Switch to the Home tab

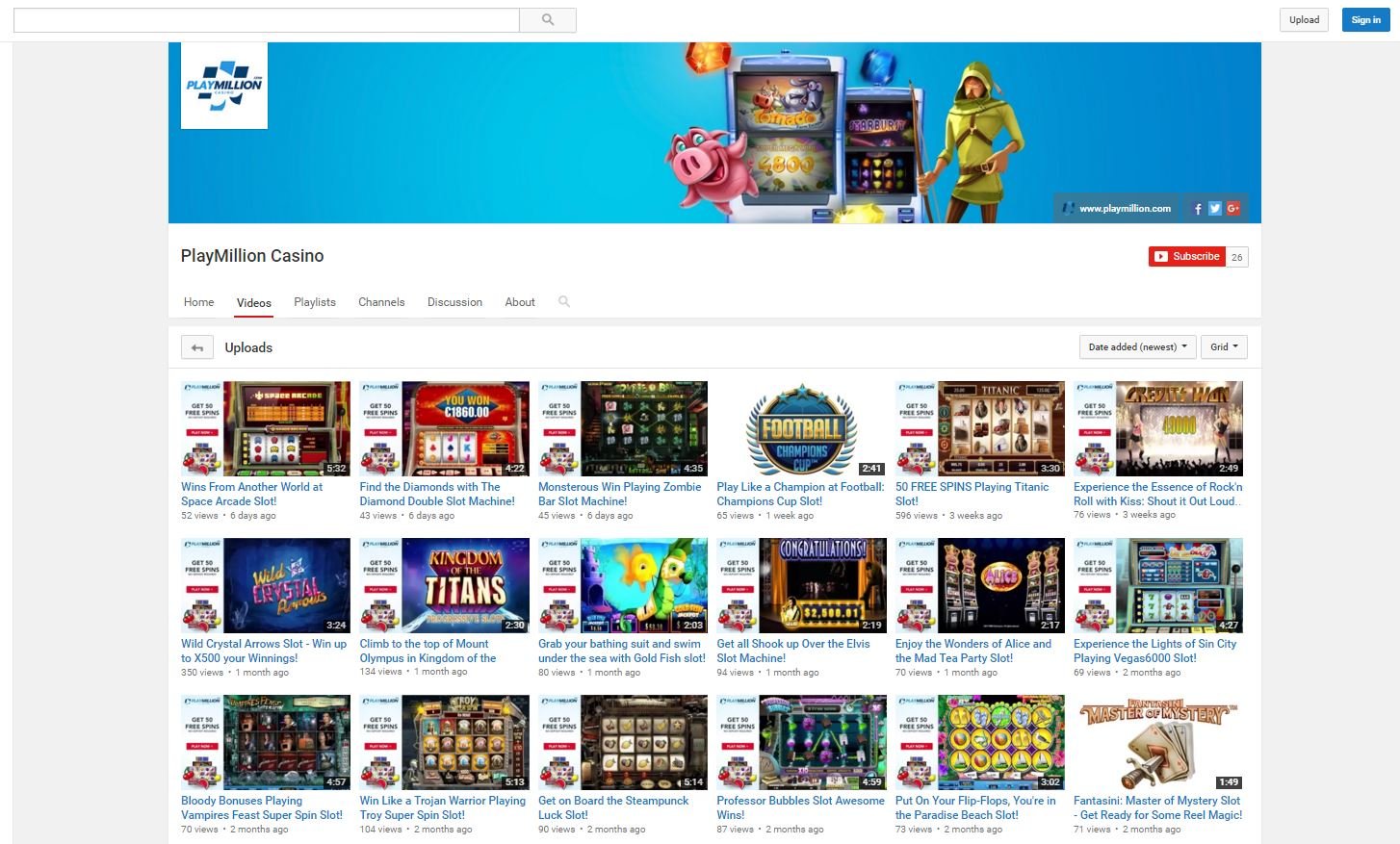point(199,302)
